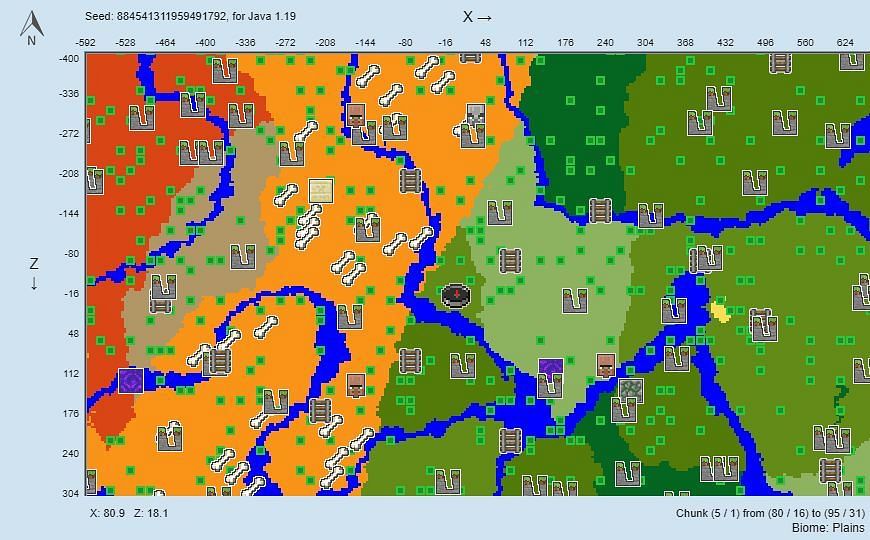
Task: Select the ravine icon beneath the mossy cobblestone dungeon
Action: pyautogui.click(x=624, y=410)
